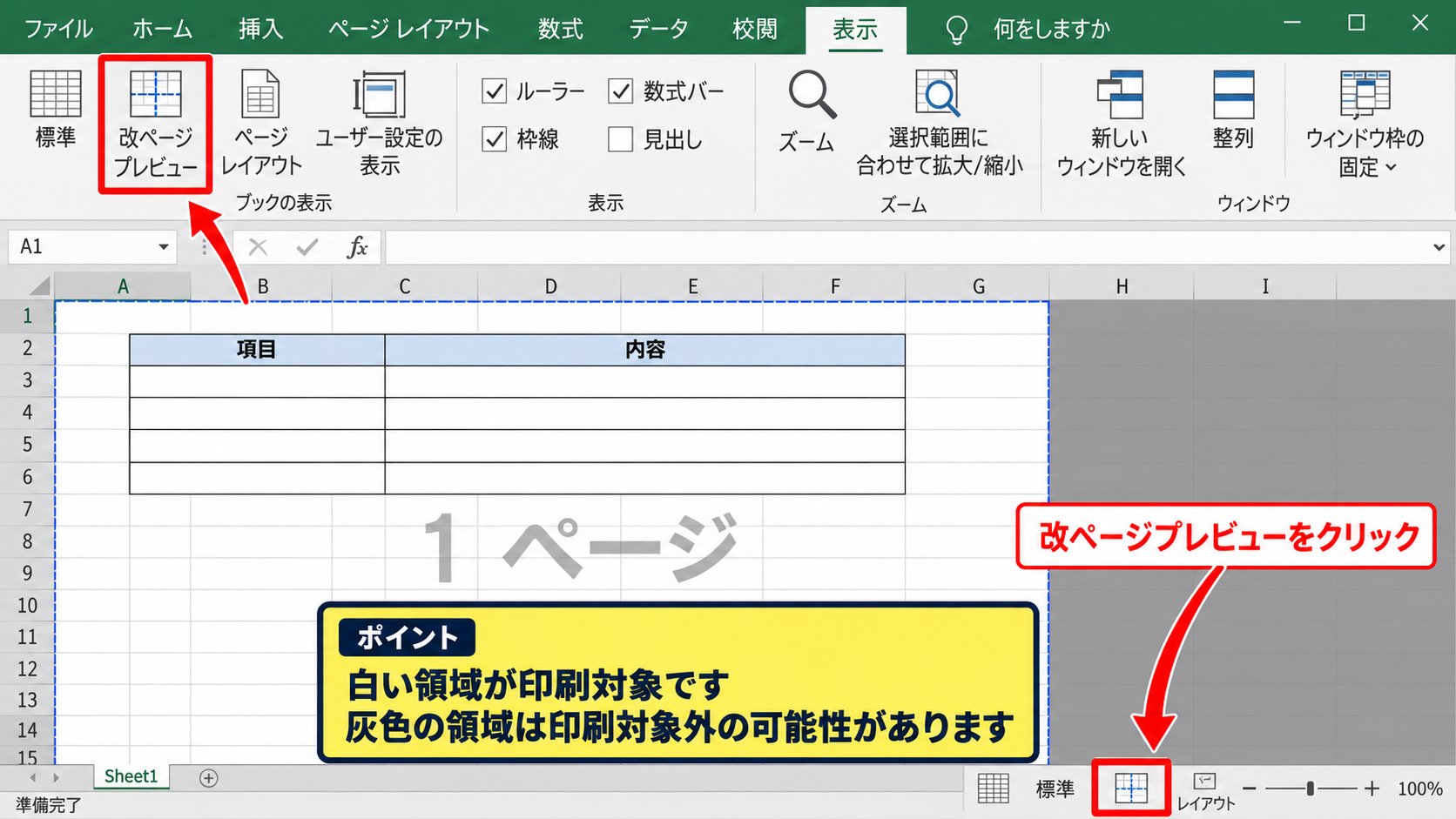Select column G header
This screenshot has width=1456, height=819.
pos(978,286)
